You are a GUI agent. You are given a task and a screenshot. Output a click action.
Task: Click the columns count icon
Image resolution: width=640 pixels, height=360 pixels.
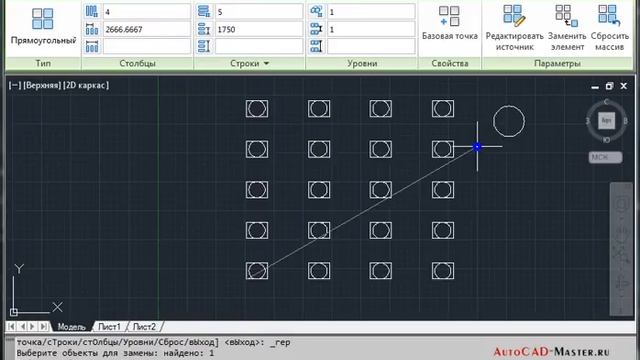pos(92,11)
